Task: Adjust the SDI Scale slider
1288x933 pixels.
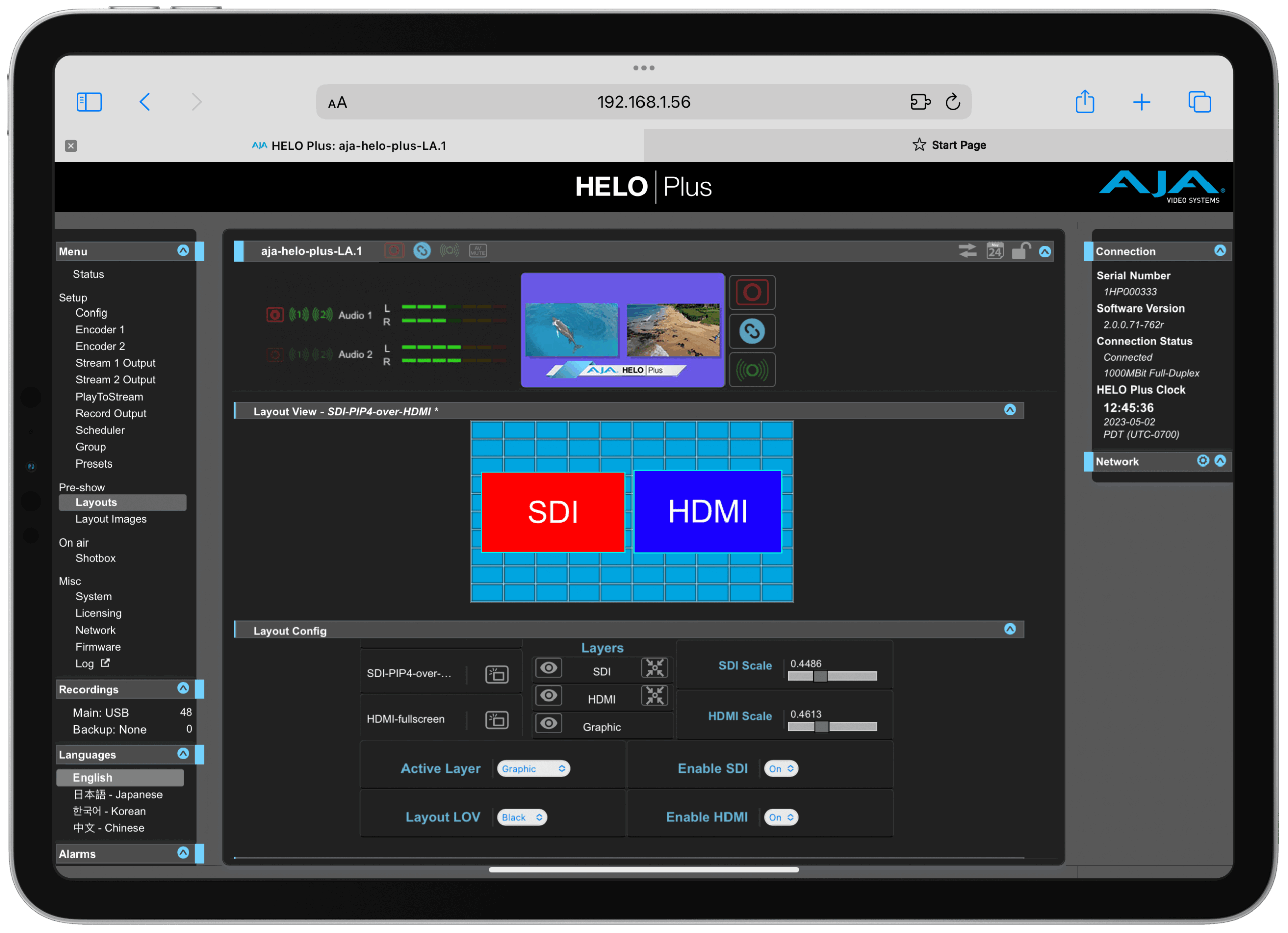Action: tap(820, 676)
